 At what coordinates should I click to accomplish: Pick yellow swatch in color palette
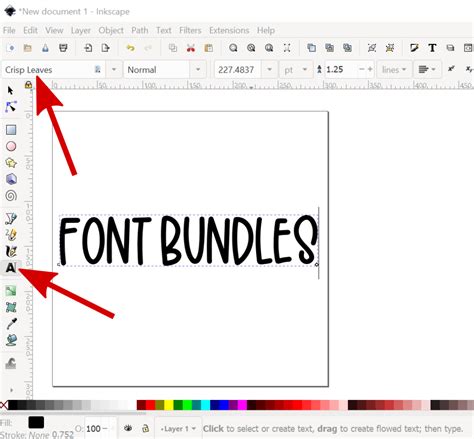[x=169, y=405]
